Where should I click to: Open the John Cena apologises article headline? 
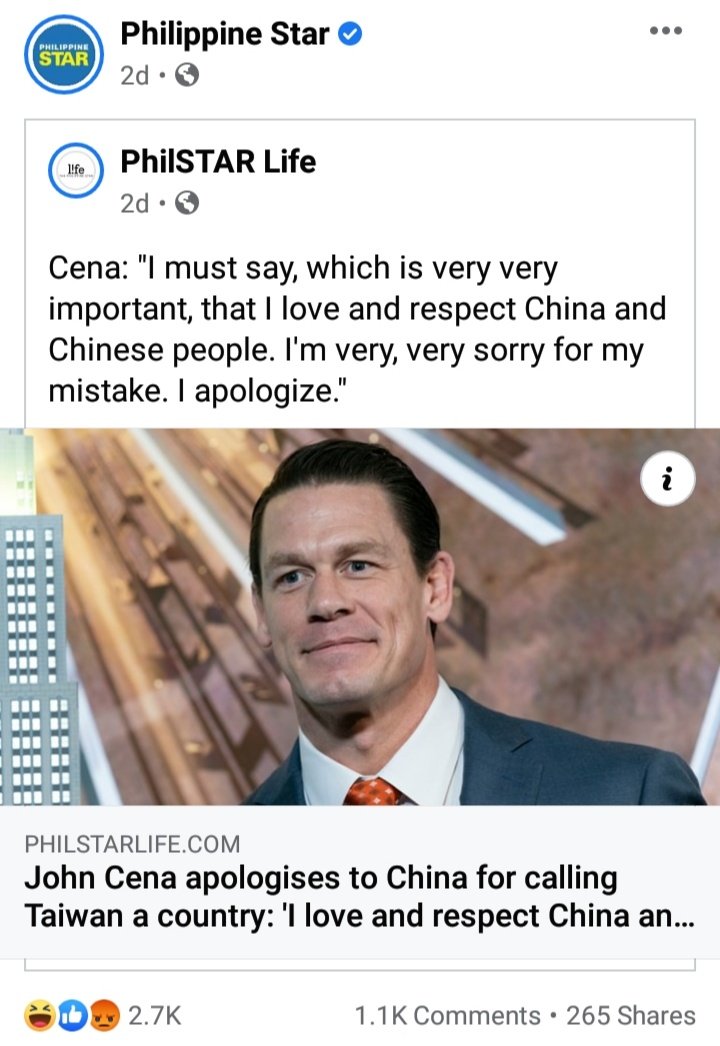360,897
